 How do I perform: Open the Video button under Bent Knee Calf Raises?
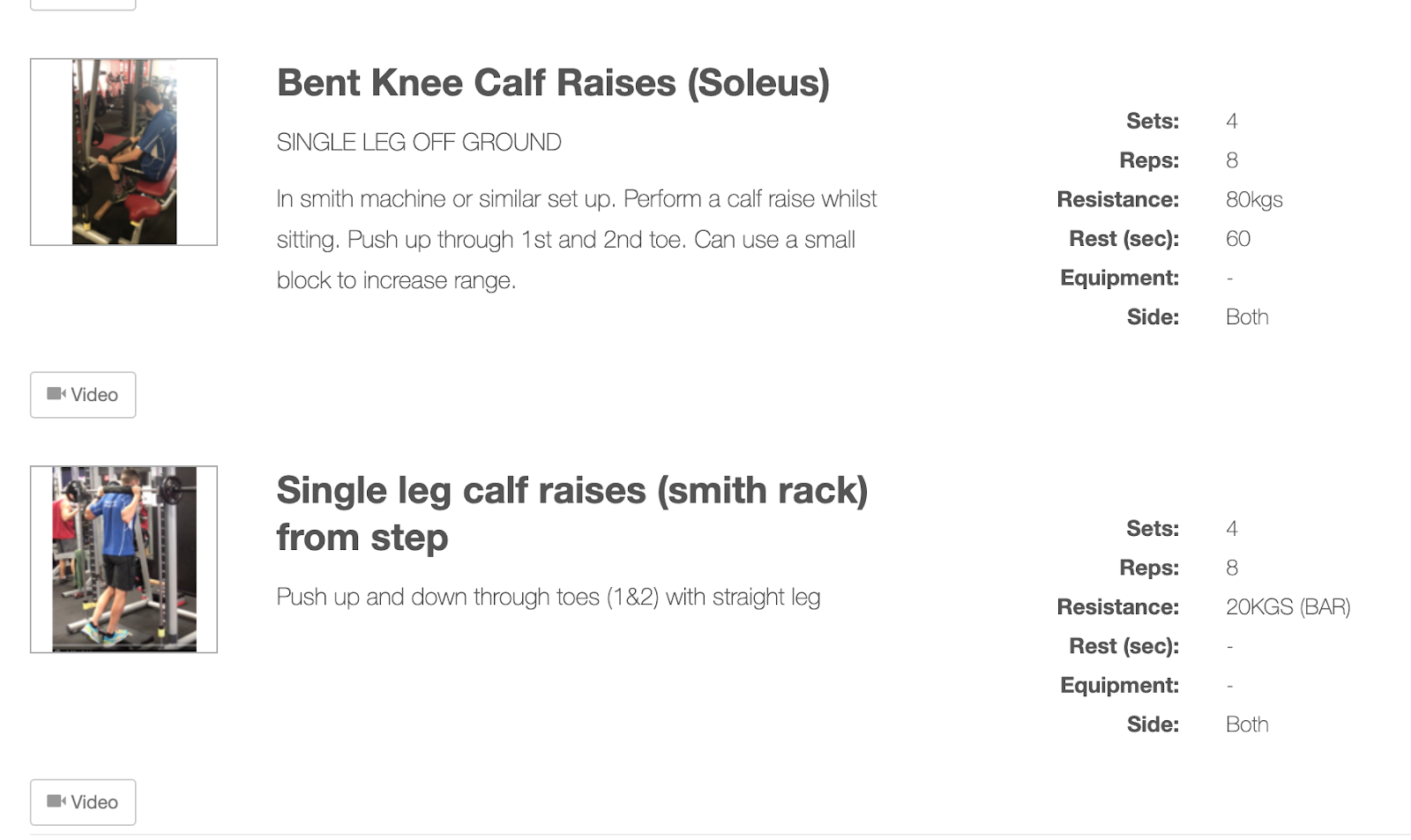click(83, 395)
